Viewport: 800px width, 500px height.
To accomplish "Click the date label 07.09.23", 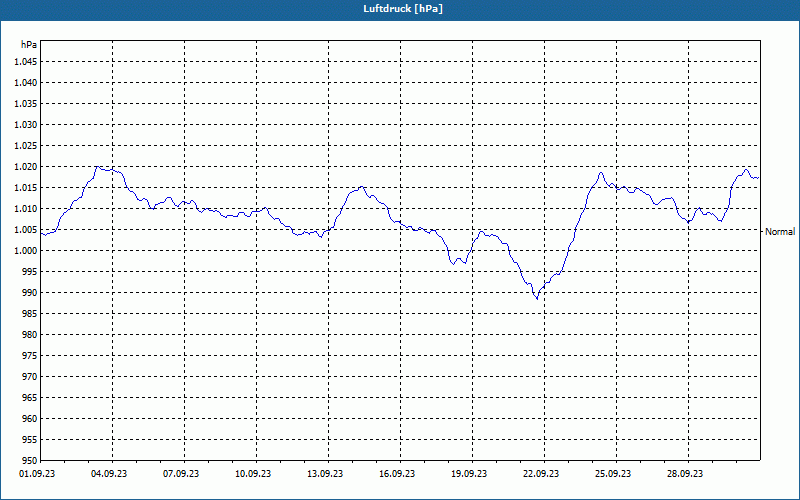I will click(181, 474).
